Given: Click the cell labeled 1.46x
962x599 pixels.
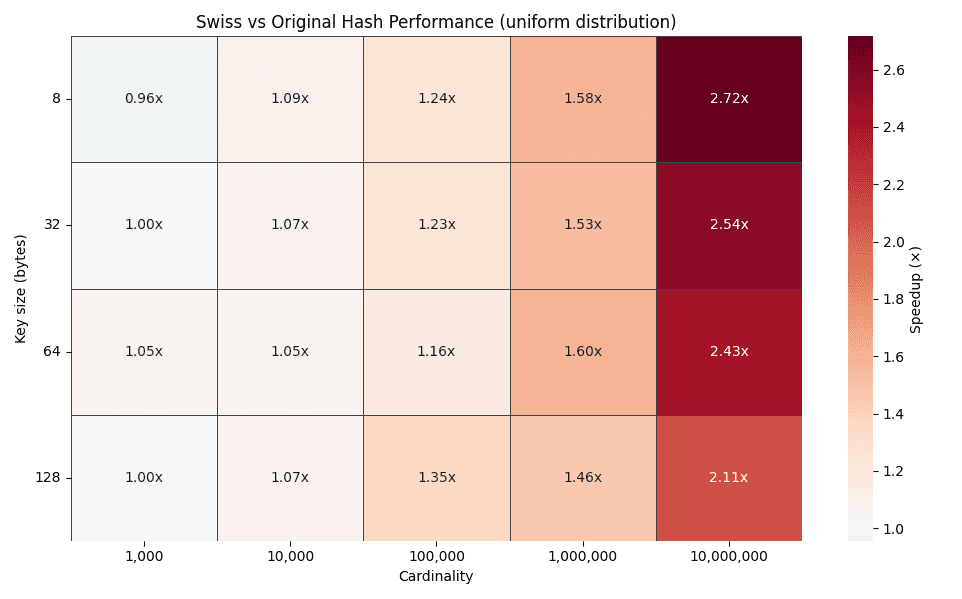Looking at the screenshot, I should (x=583, y=478).
